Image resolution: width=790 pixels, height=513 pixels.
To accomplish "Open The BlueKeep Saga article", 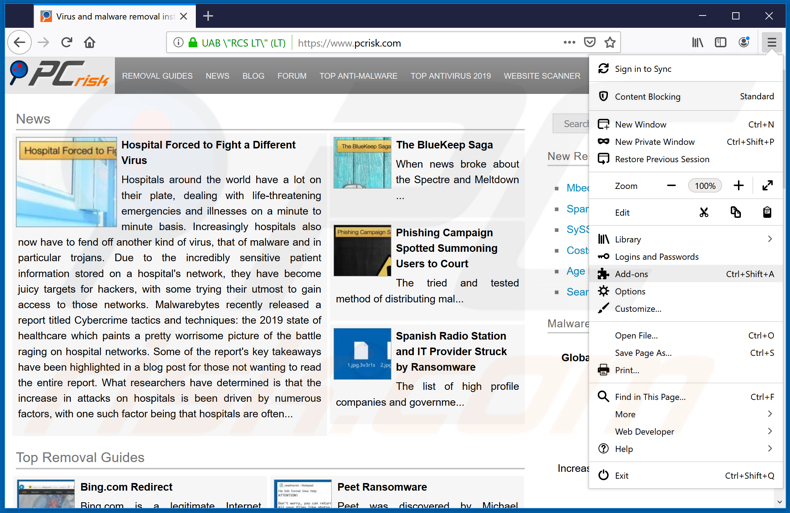I will [x=444, y=145].
